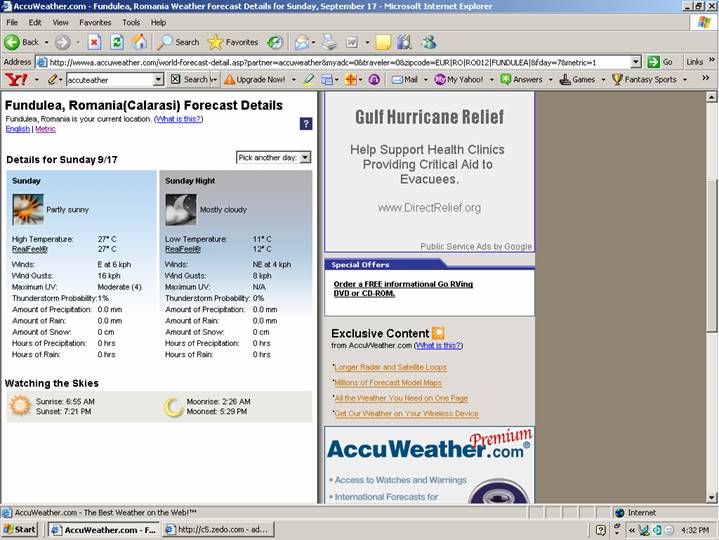Open the File menu
This screenshot has width=719, height=540.
12,22
